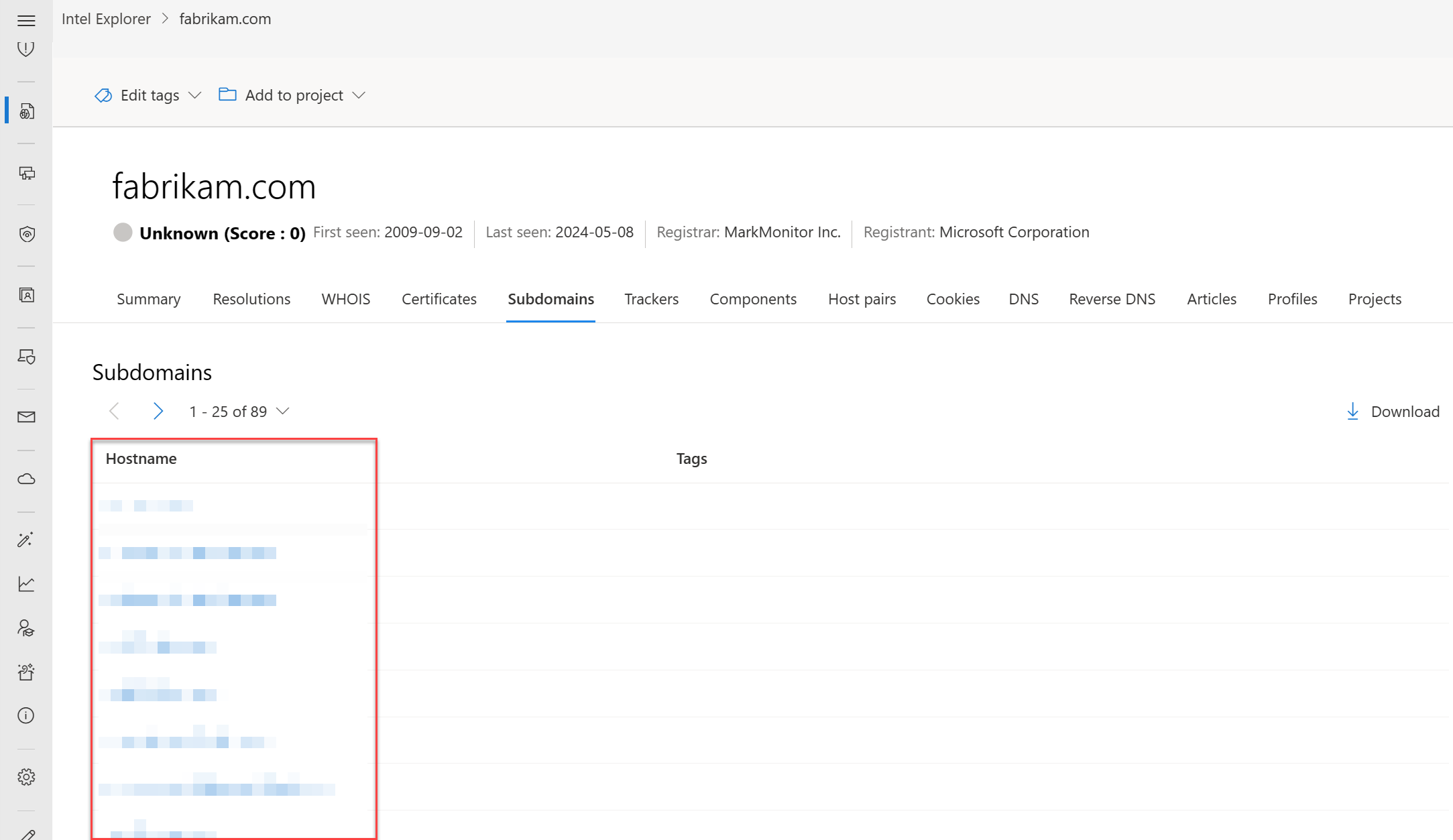The width and height of the screenshot is (1453, 840).
Task: Open the reports chart icon in sidebar
Action: point(26,584)
